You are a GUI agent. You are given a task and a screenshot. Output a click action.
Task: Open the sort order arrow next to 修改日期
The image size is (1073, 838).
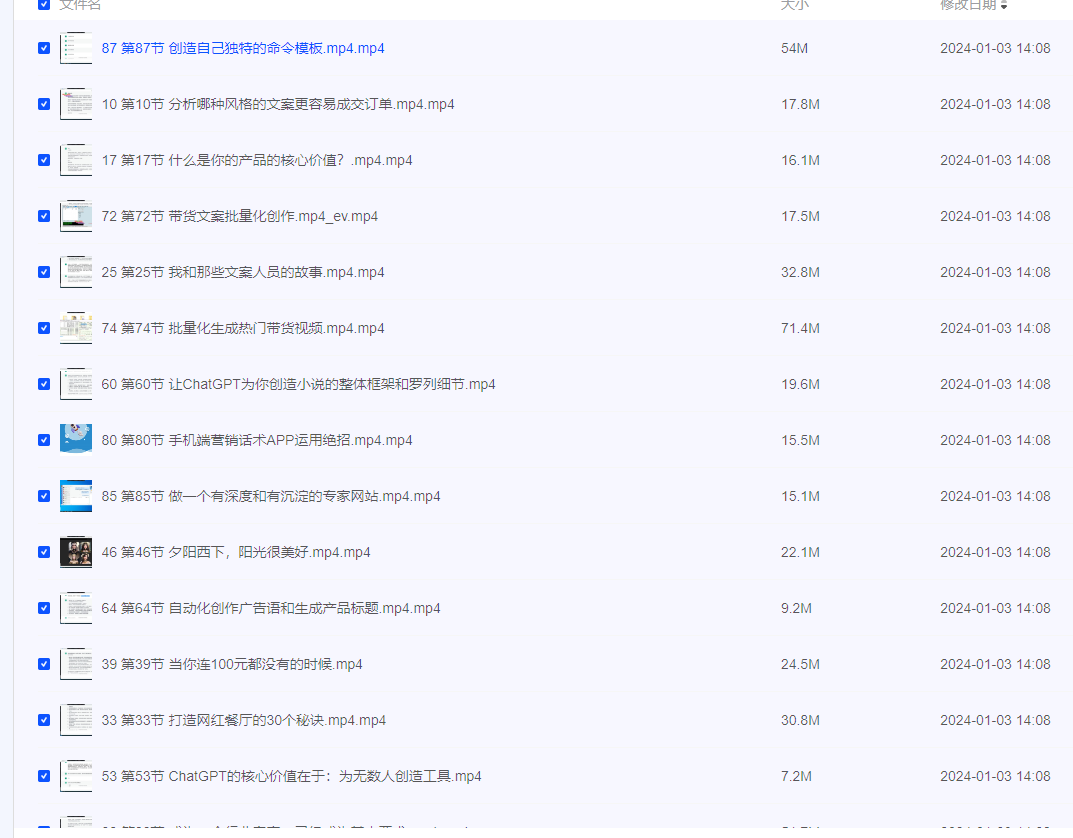1005,5
